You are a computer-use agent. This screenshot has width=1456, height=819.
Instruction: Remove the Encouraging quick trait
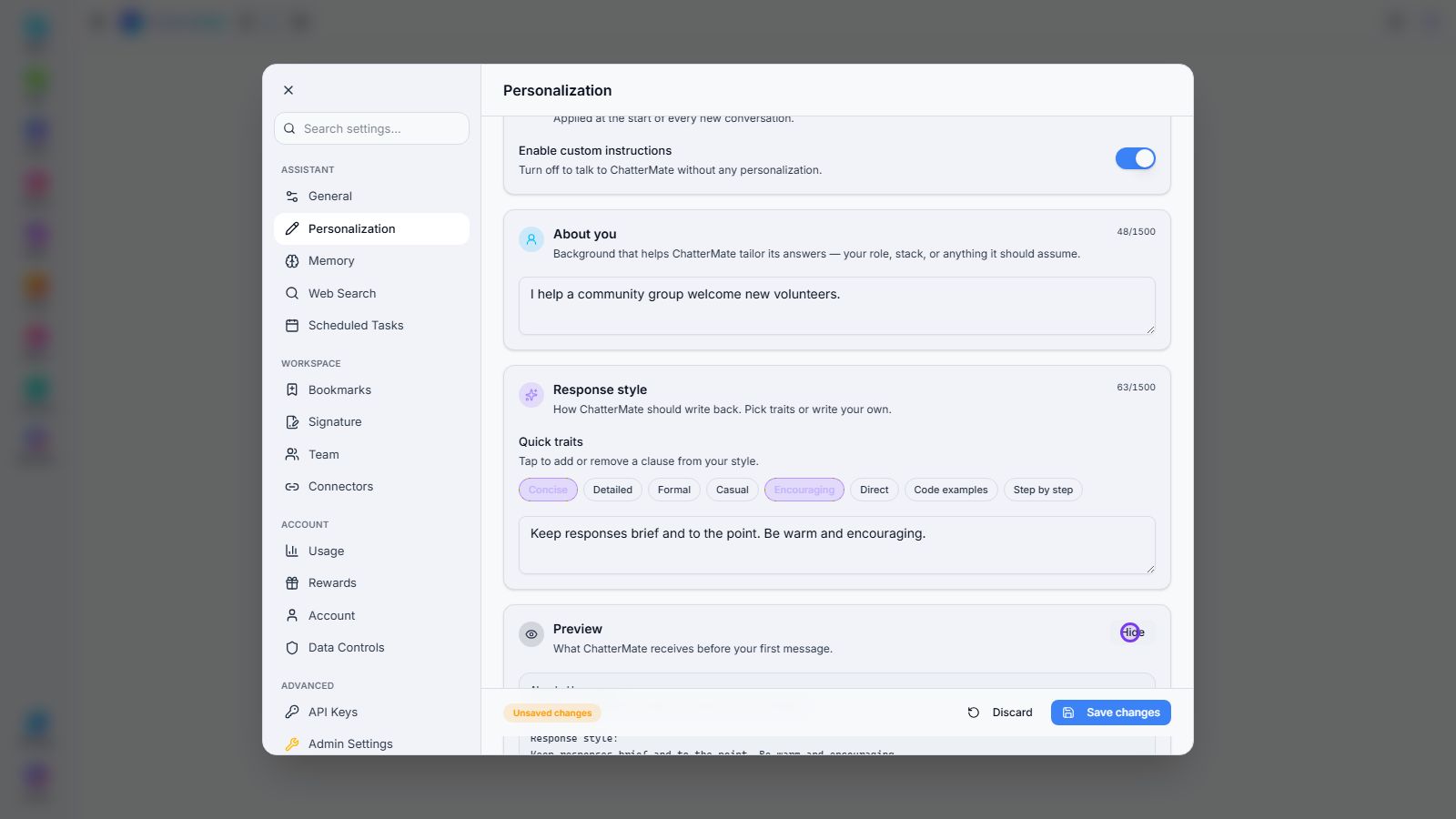coord(804,490)
